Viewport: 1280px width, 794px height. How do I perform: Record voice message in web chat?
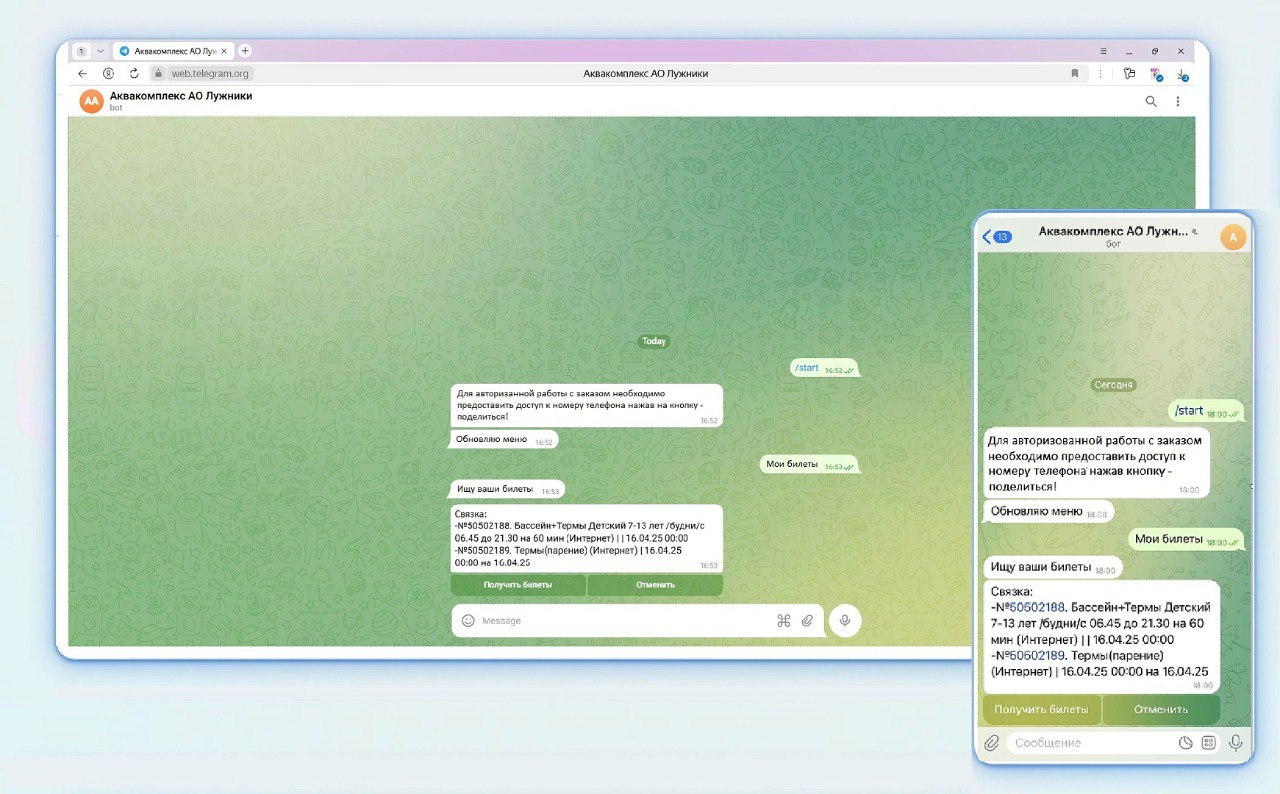click(844, 620)
